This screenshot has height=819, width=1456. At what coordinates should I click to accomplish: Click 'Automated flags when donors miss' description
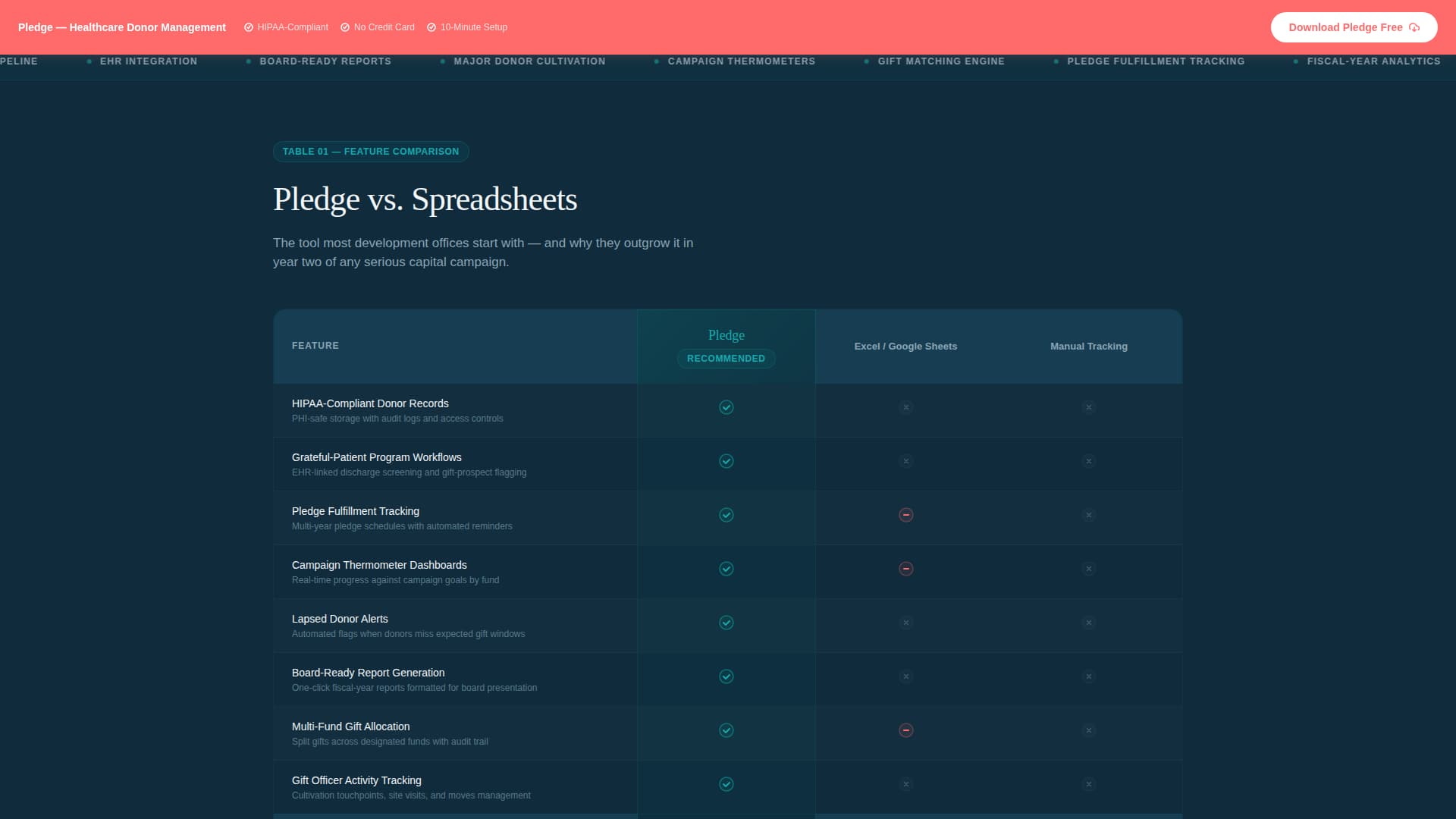[x=409, y=634]
